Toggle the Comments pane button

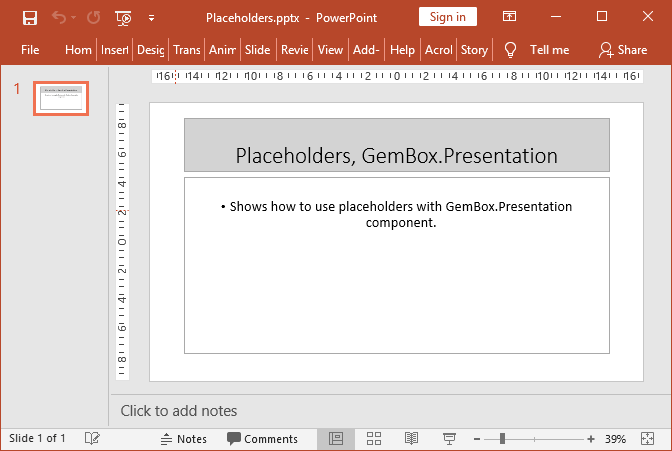click(262, 439)
